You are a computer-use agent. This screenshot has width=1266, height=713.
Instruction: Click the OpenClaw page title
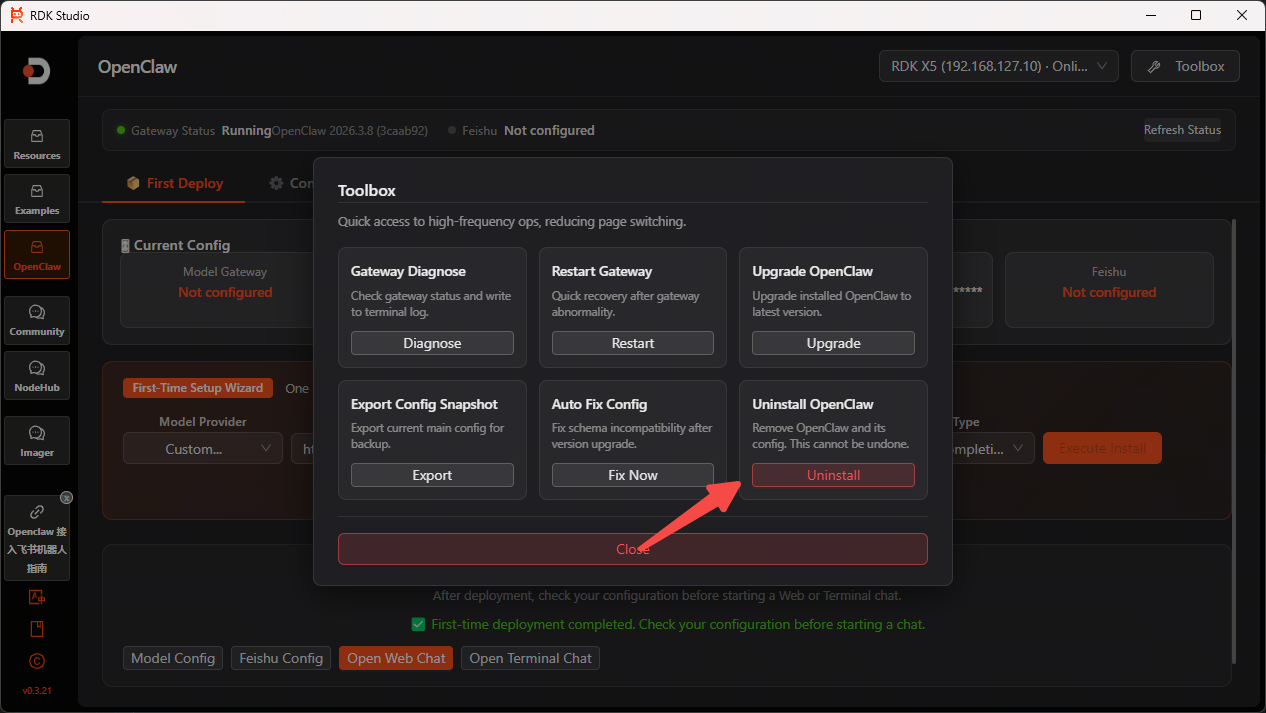pos(137,67)
